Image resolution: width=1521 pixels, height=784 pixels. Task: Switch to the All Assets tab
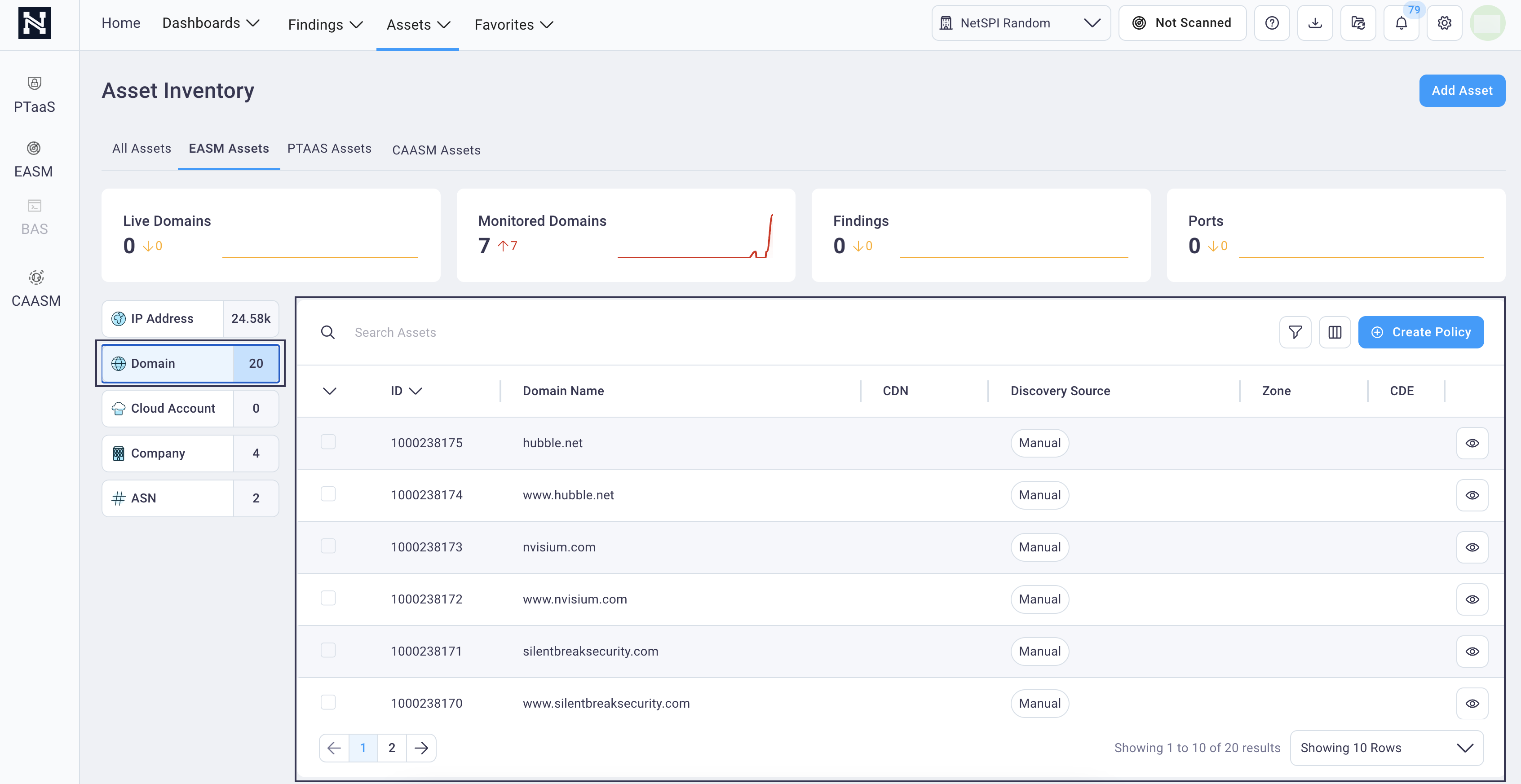[141, 148]
